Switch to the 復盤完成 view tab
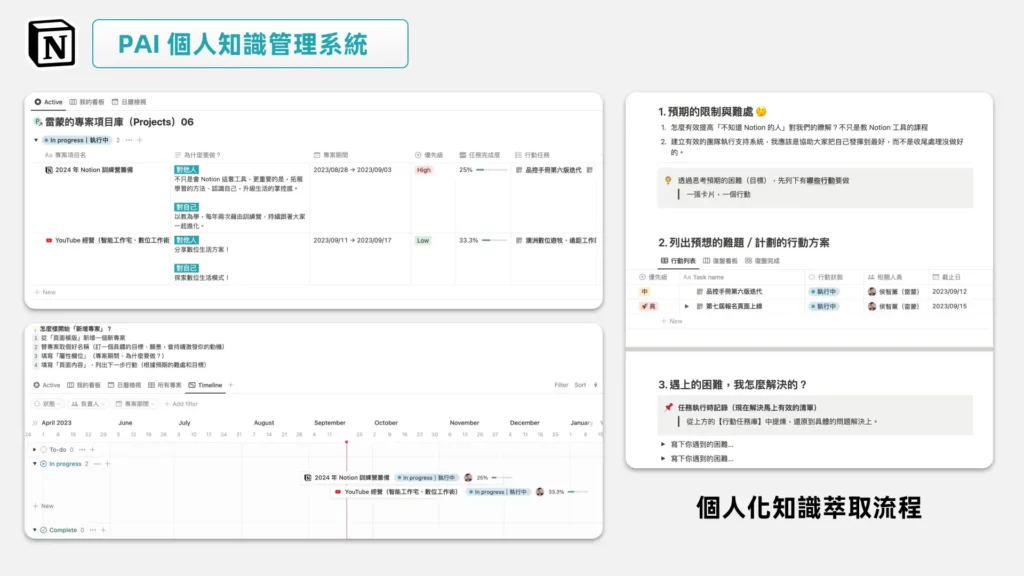Viewport: 1024px width, 576px height. 761,261
